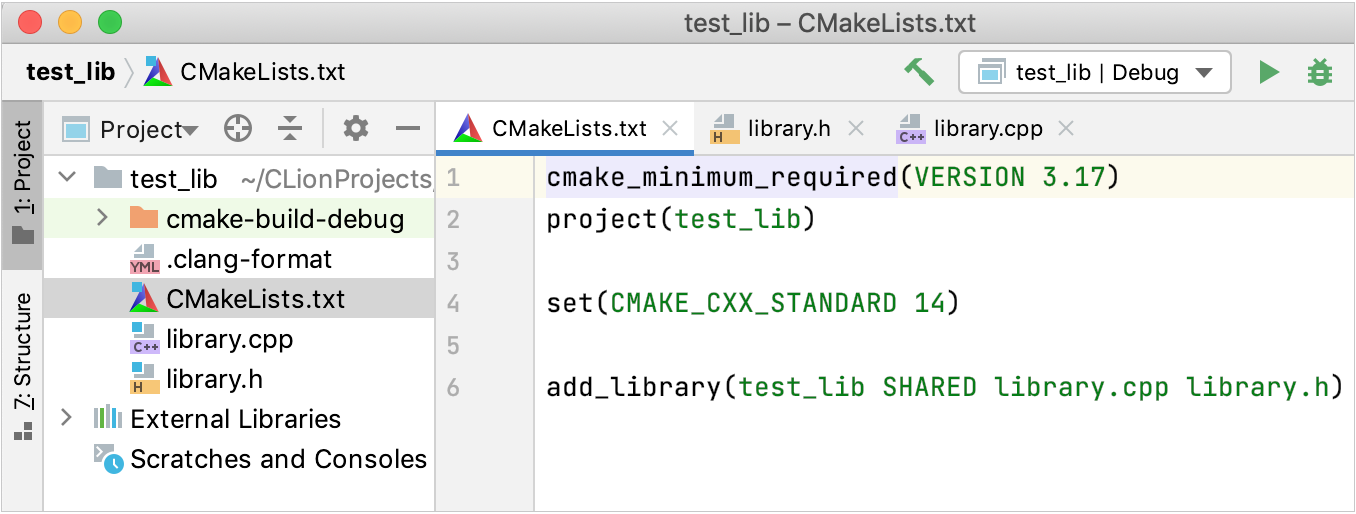This screenshot has width=1356, height=514.
Task: Click 'VERSION 3.17' text in editor
Action: coord(1010,178)
